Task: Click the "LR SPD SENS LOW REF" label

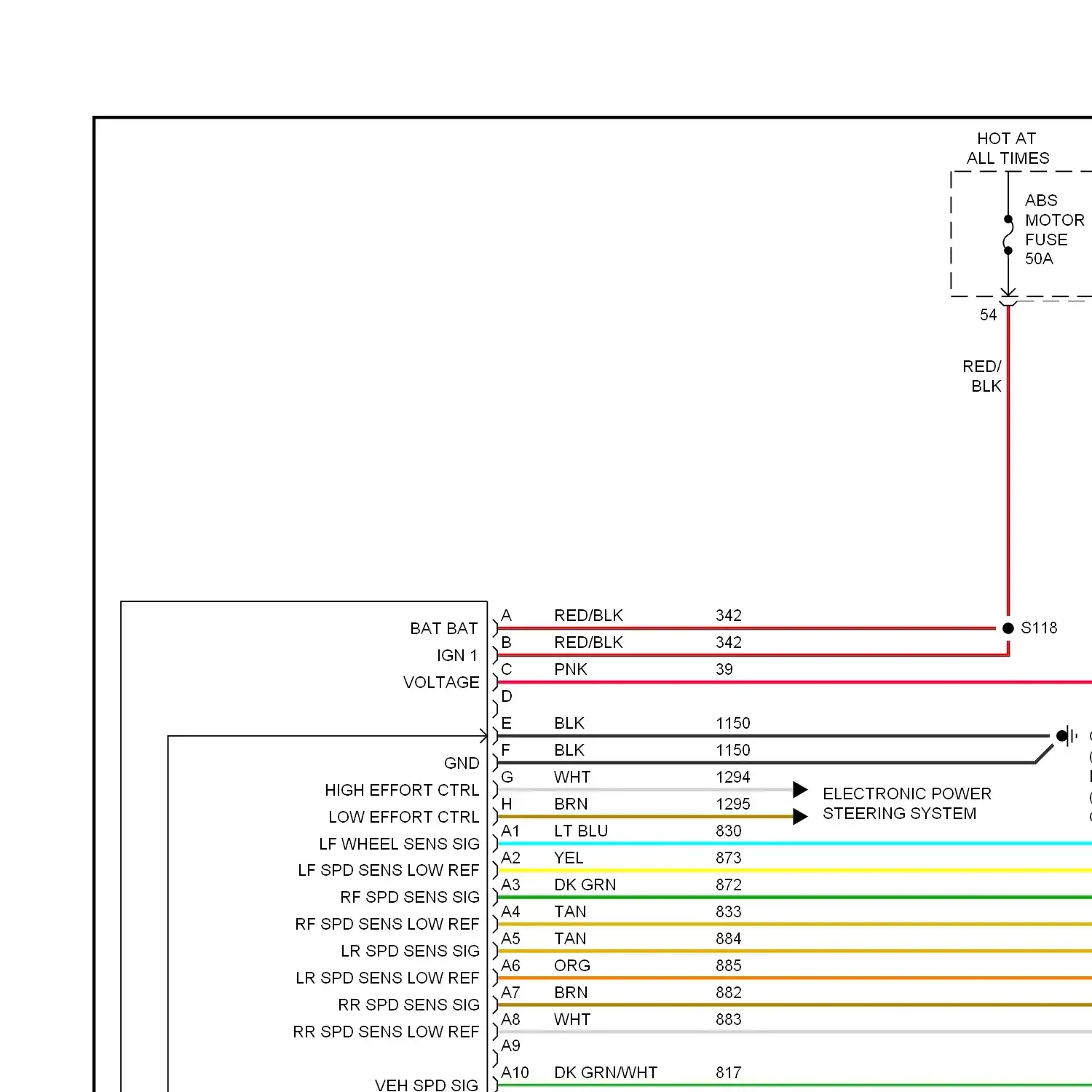Action: [x=387, y=978]
